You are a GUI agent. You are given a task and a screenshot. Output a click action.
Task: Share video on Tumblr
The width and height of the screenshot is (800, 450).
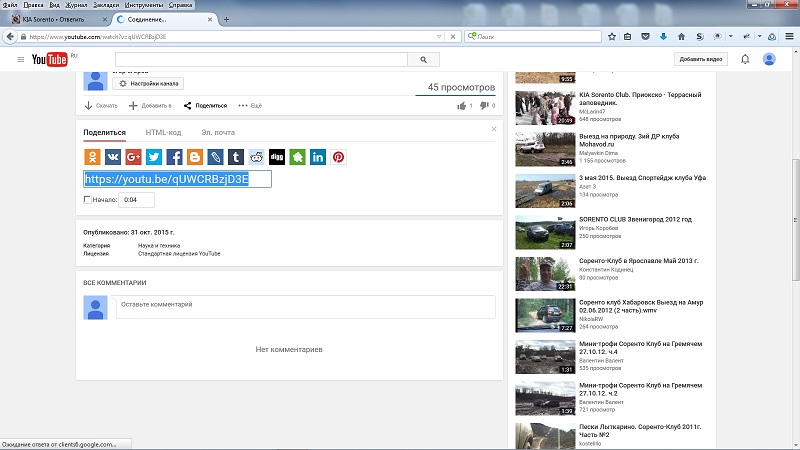(x=235, y=157)
